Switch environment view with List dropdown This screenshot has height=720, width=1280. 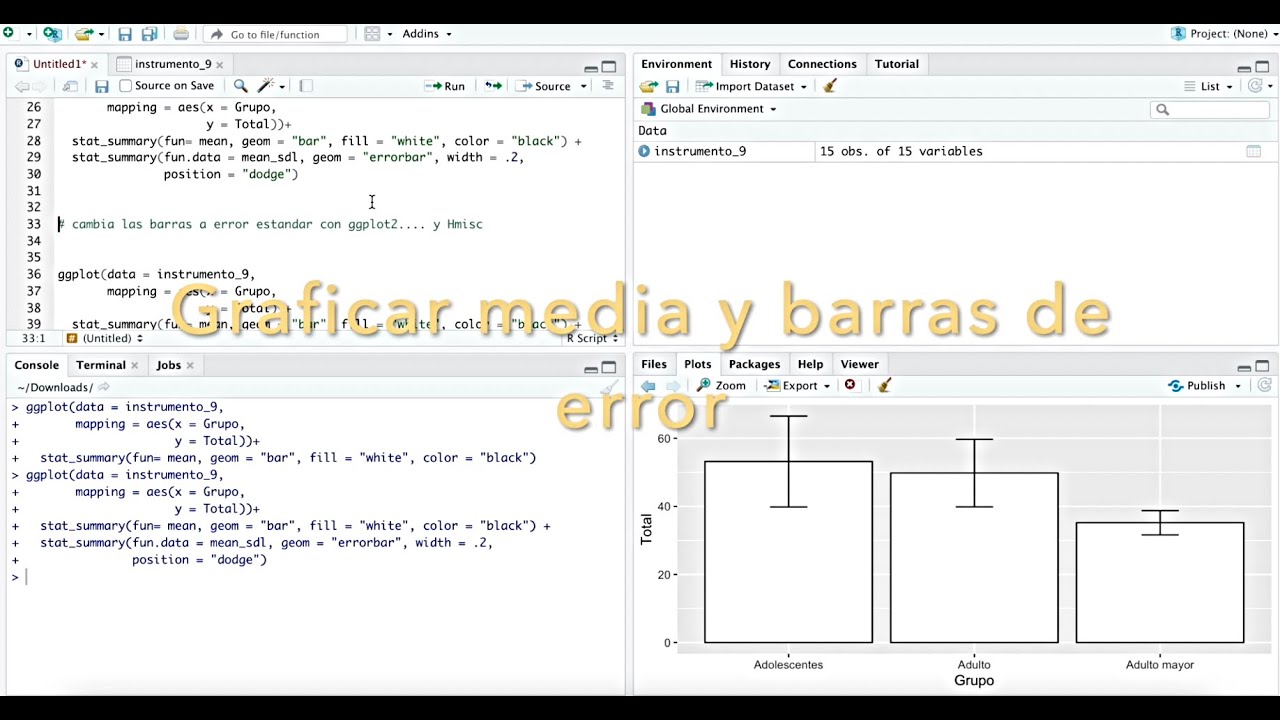(1209, 86)
